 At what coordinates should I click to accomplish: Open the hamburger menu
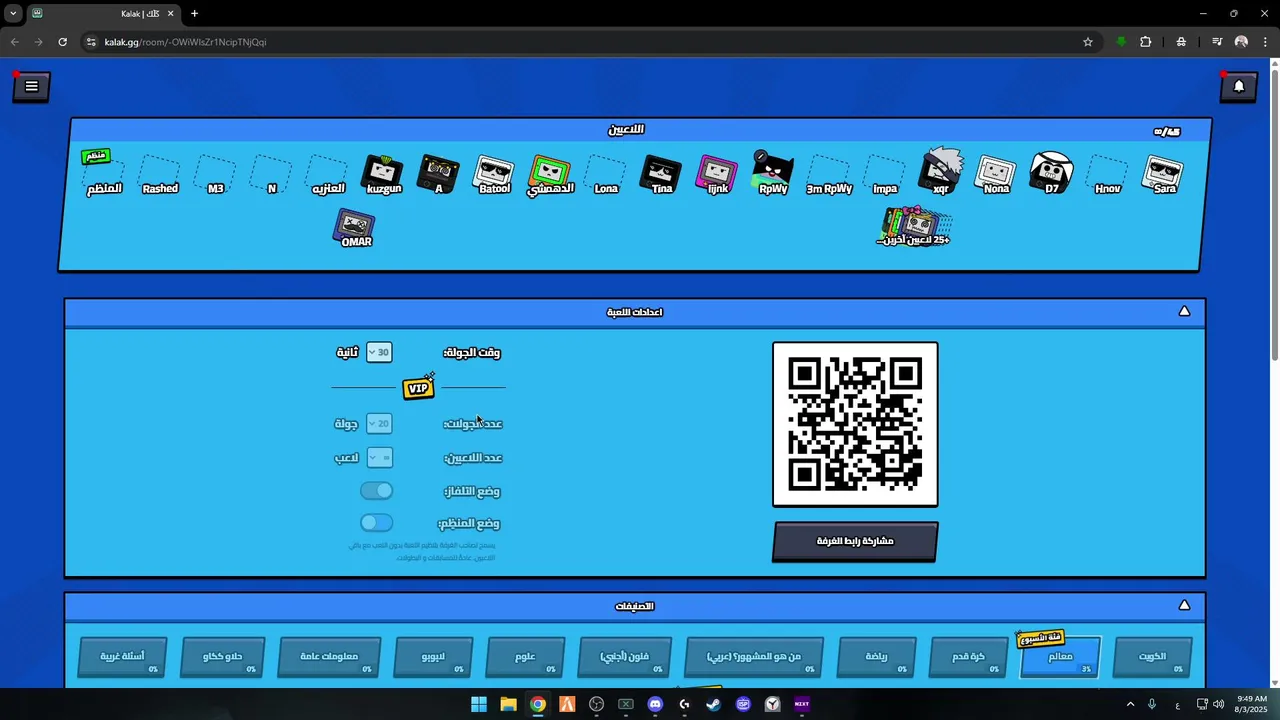(31, 86)
